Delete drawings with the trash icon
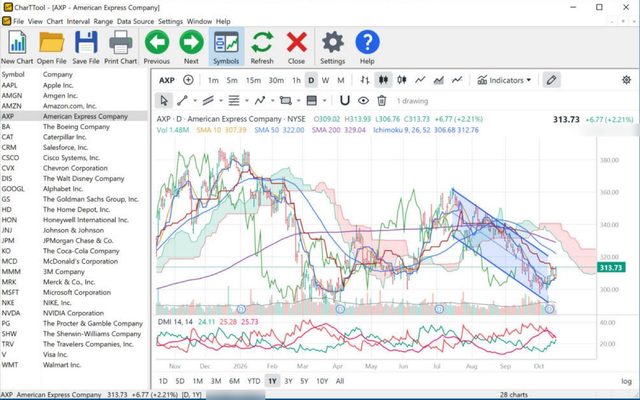 click(x=382, y=100)
